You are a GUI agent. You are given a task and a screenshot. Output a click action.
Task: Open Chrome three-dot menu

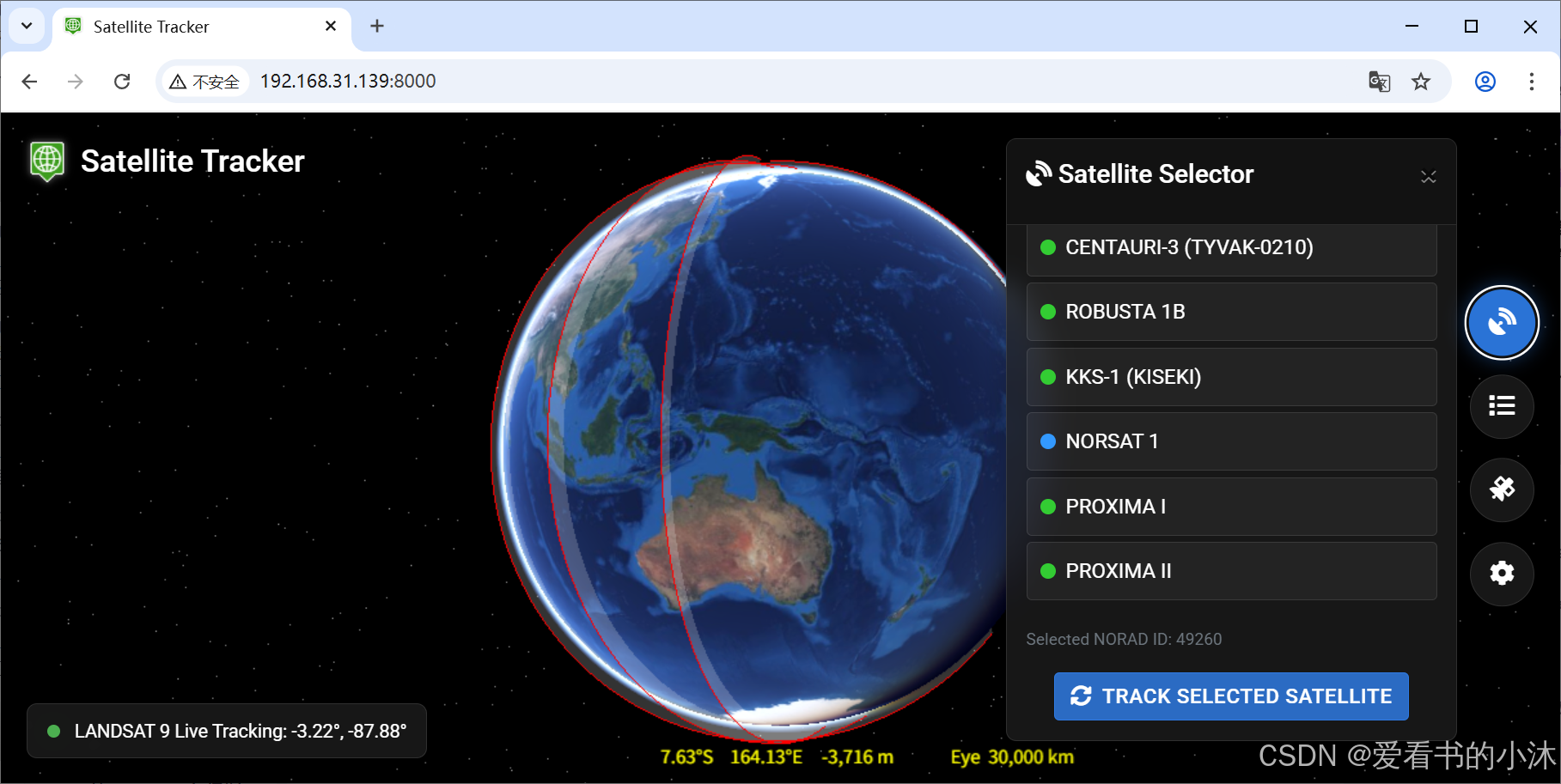(x=1531, y=82)
